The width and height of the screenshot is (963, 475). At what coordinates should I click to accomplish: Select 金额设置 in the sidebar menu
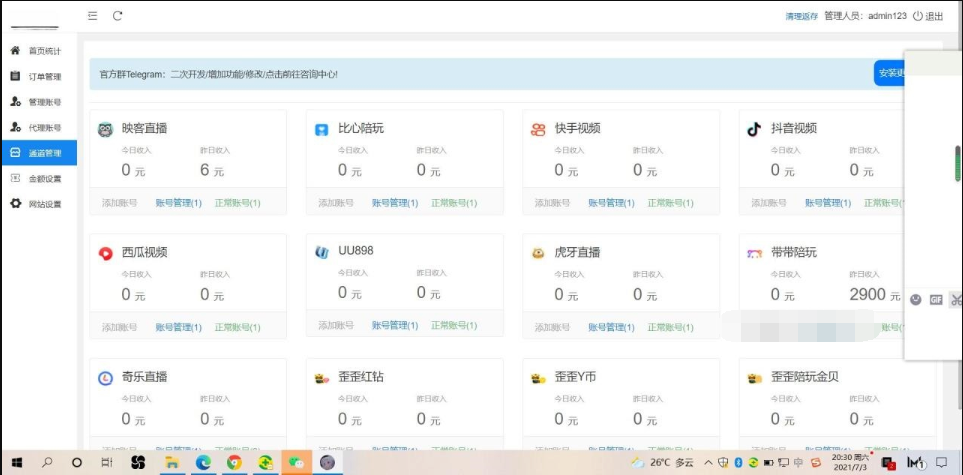click(x=44, y=179)
